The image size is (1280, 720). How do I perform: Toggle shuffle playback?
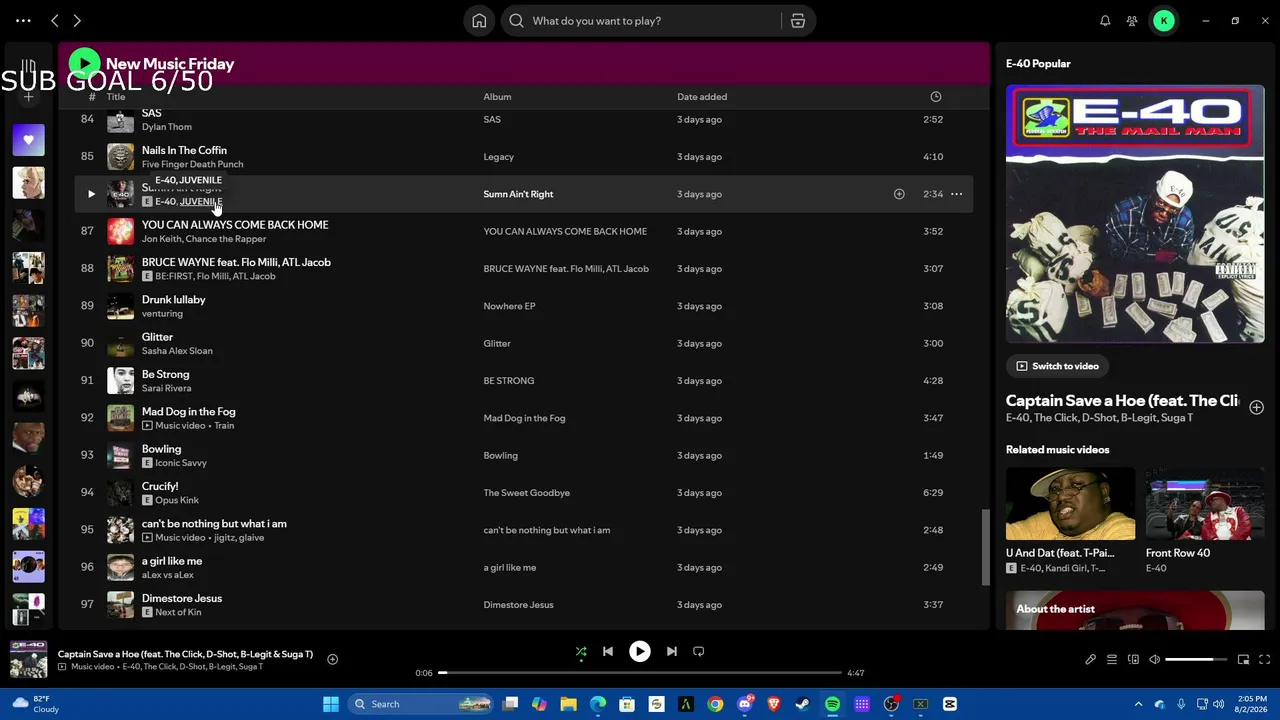pos(581,652)
